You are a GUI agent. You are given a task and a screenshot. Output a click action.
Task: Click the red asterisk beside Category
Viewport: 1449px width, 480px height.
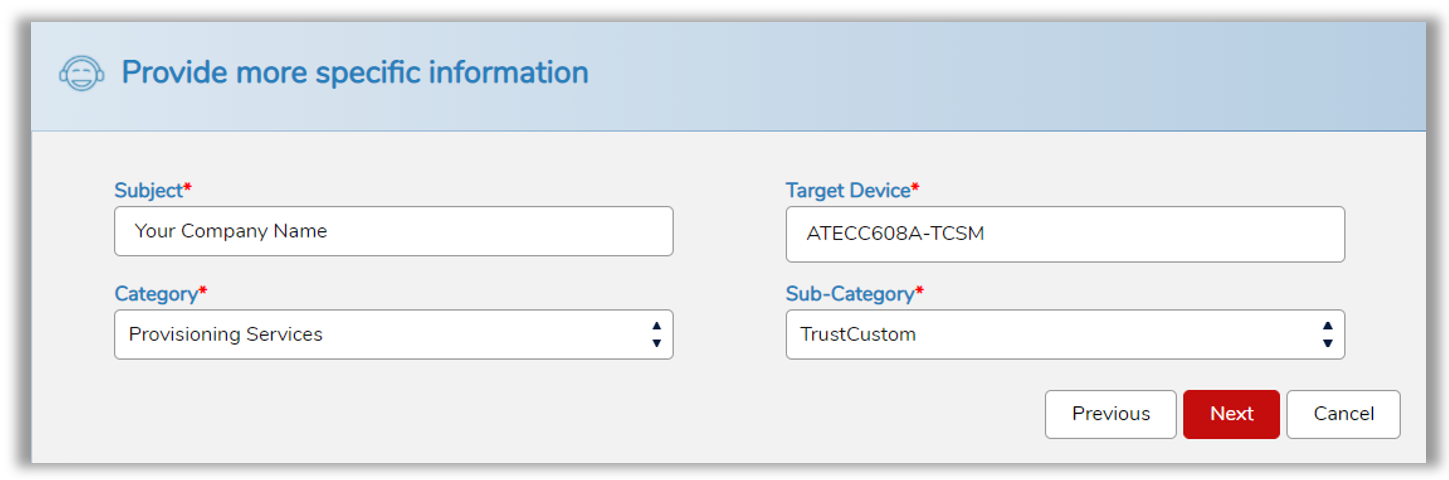tap(203, 291)
